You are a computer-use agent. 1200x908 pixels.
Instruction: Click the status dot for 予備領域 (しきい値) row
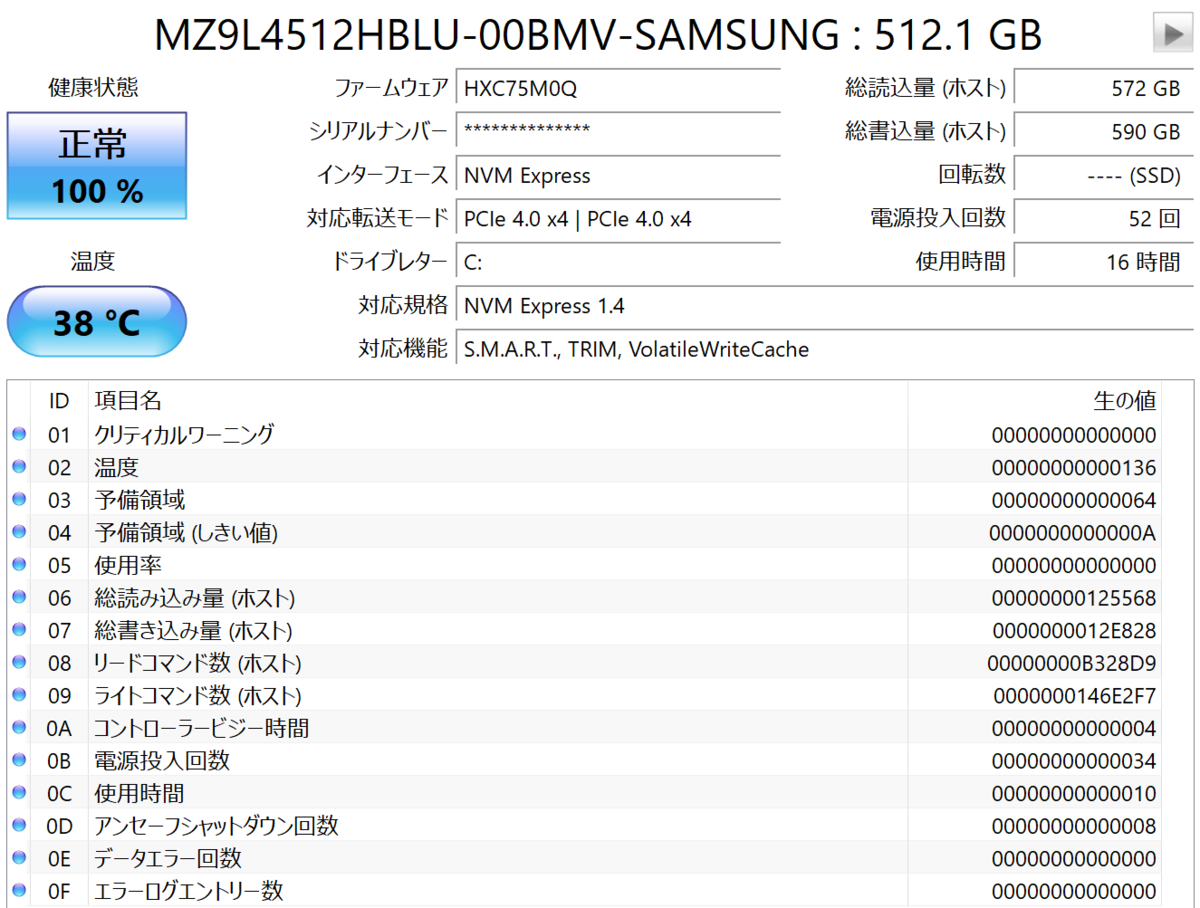pos(19,532)
